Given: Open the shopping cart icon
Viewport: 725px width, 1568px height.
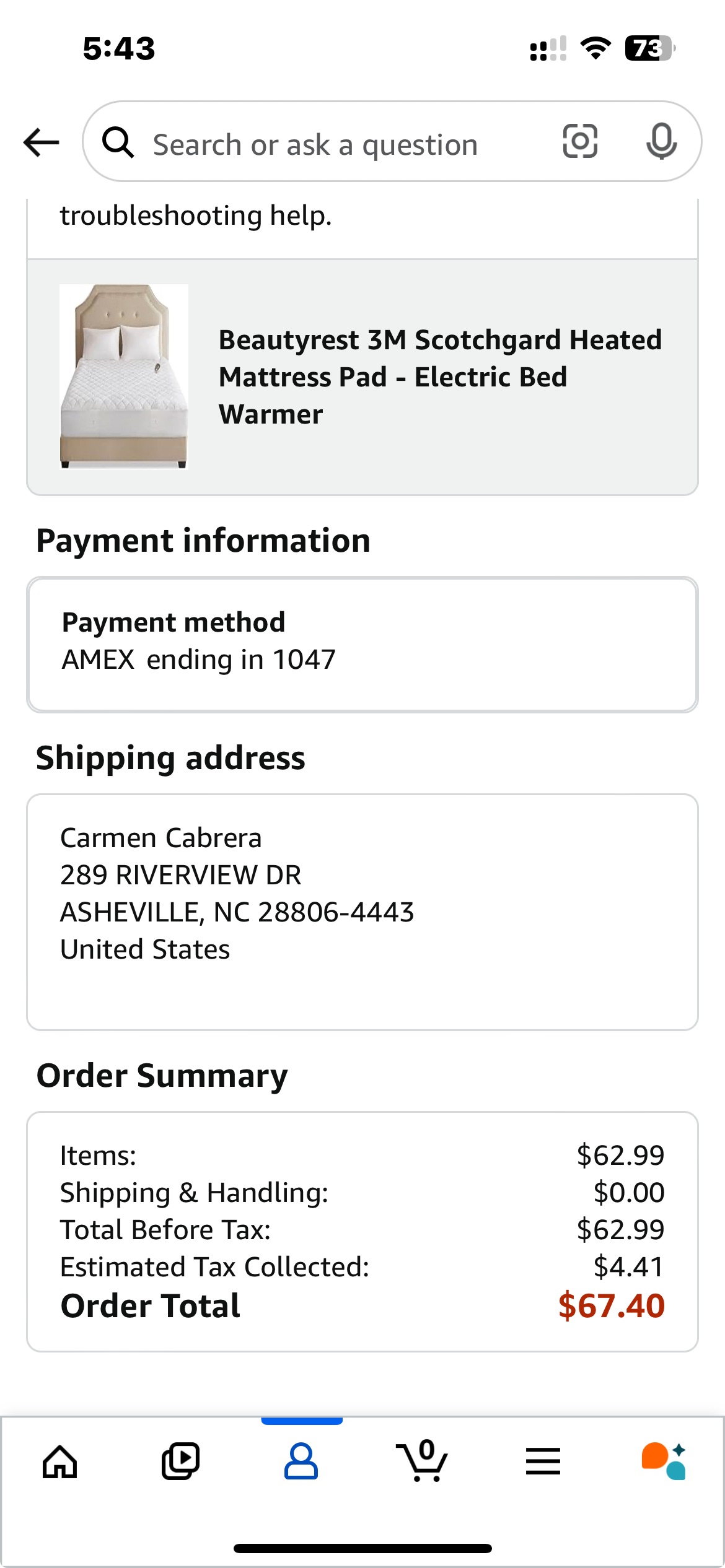Looking at the screenshot, I should [422, 1460].
